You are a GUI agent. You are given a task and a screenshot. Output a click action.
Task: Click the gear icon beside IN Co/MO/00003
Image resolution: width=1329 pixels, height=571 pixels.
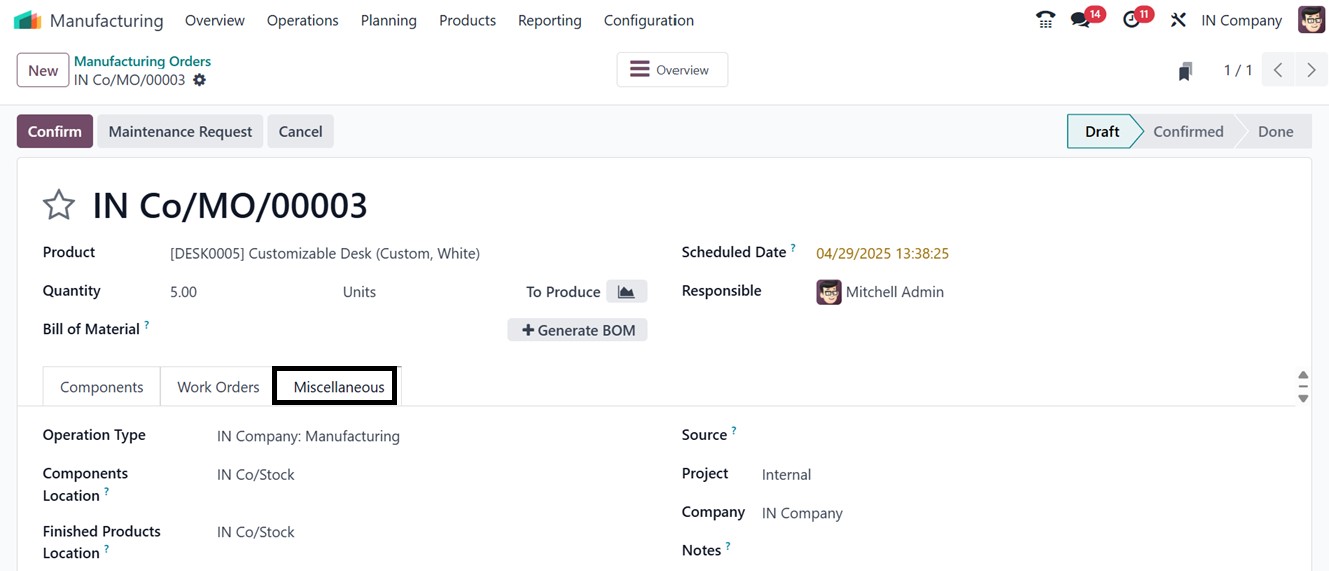(200, 80)
